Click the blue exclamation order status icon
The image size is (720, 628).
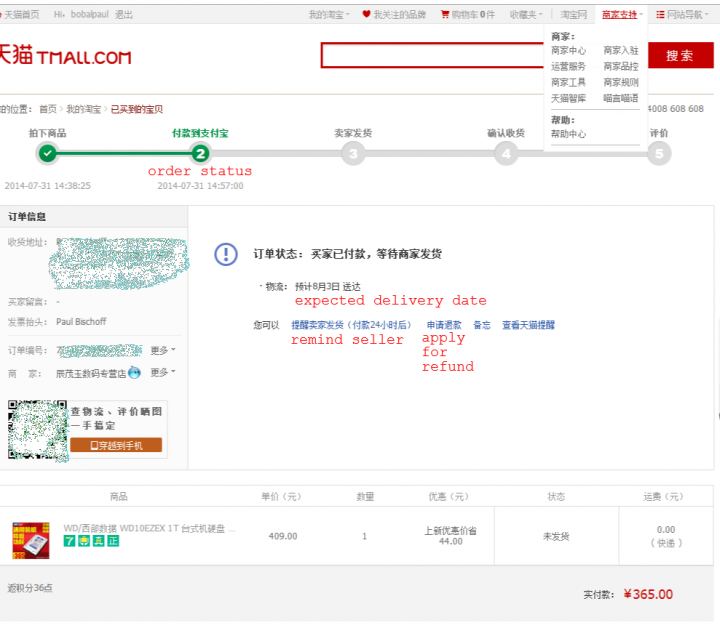tap(226, 254)
